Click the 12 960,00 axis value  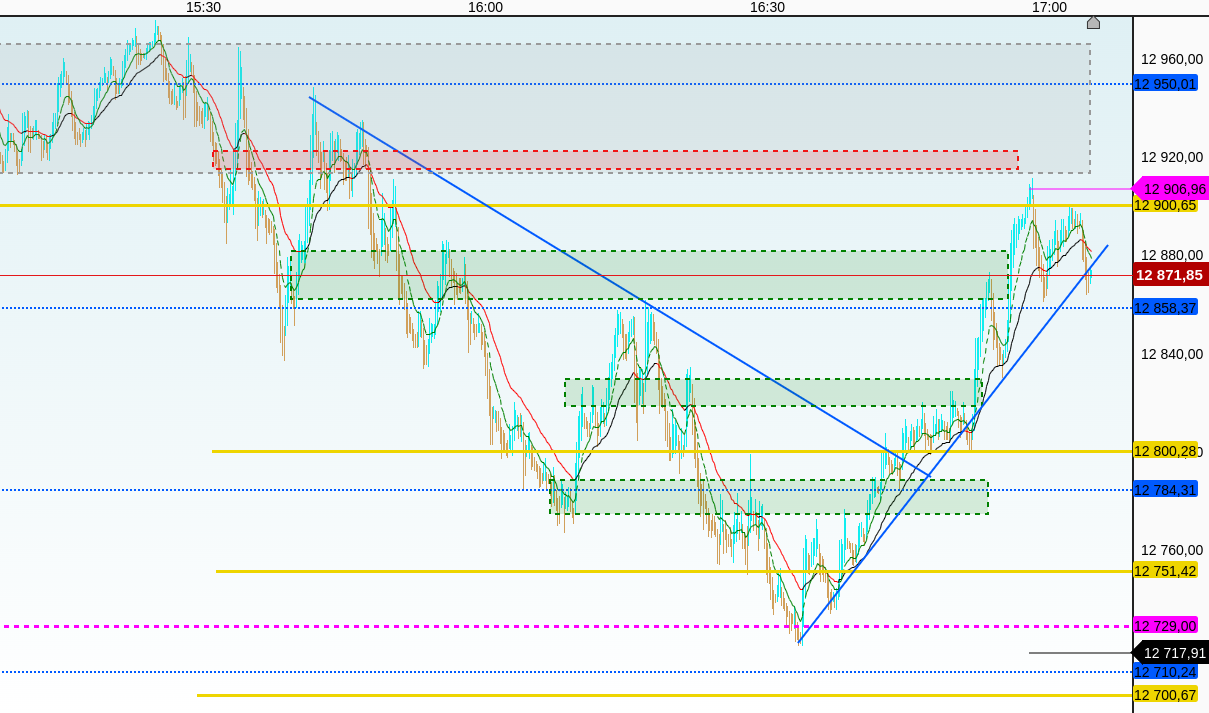click(x=1172, y=58)
